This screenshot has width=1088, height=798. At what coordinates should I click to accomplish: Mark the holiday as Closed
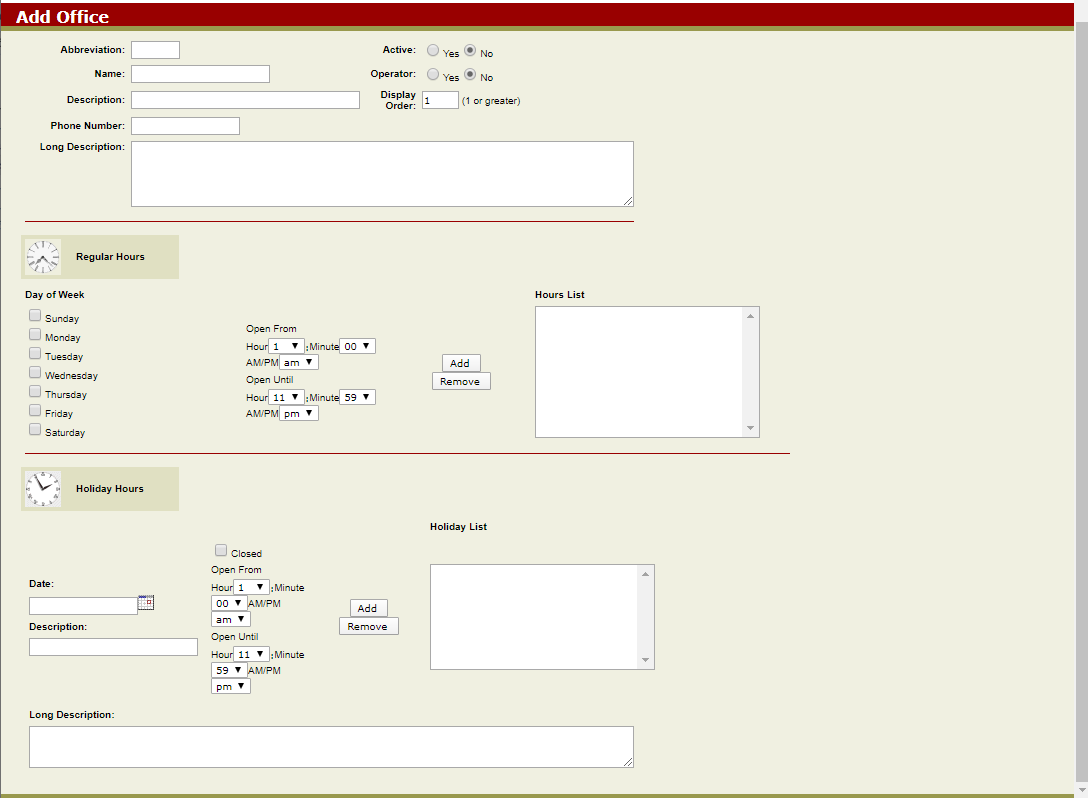pyautogui.click(x=220, y=549)
